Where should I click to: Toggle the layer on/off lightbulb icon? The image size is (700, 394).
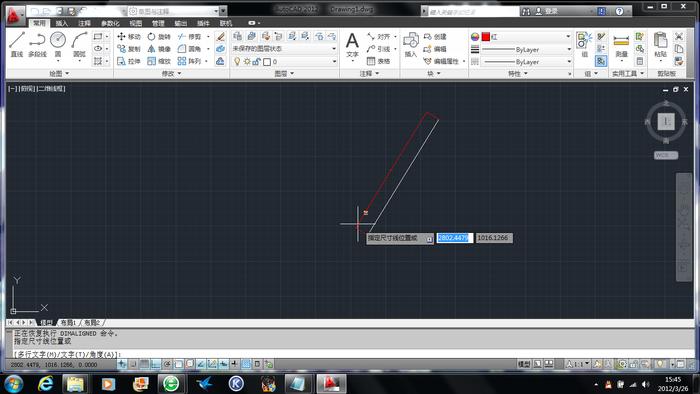click(237, 62)
